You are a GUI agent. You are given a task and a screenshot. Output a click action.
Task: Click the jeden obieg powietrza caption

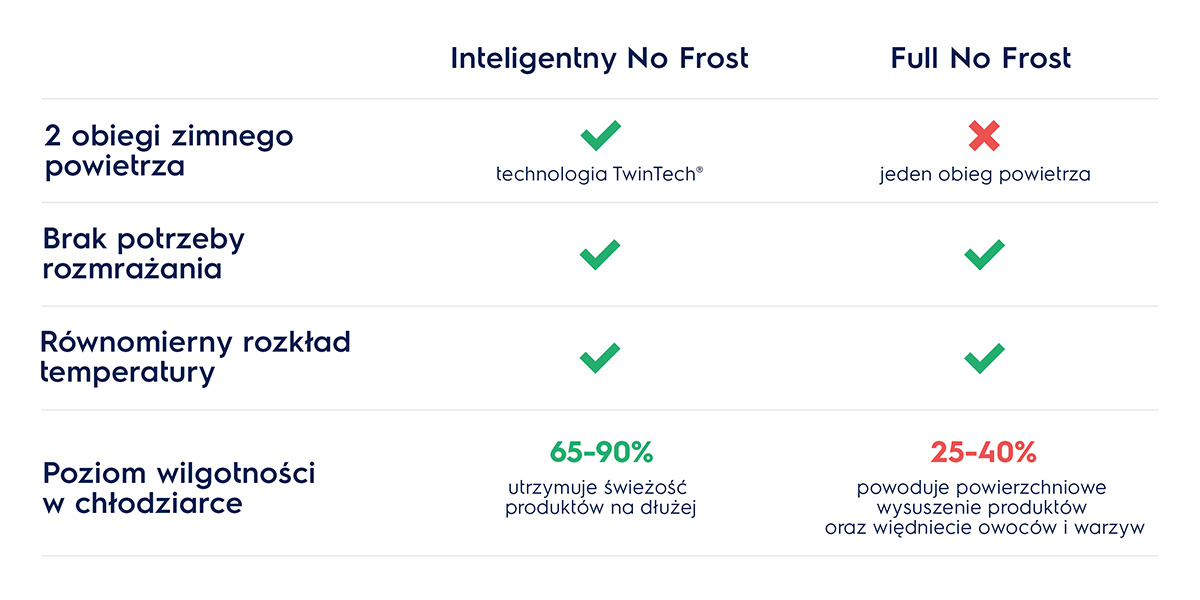[985, 174]
